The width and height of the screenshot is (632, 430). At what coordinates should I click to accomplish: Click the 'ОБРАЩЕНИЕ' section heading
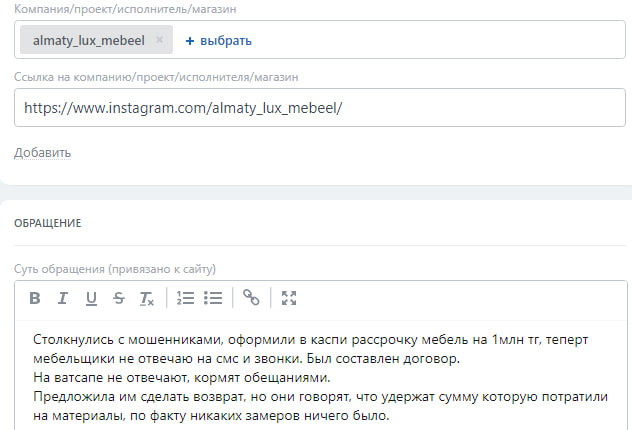click(x=47, y=223)
